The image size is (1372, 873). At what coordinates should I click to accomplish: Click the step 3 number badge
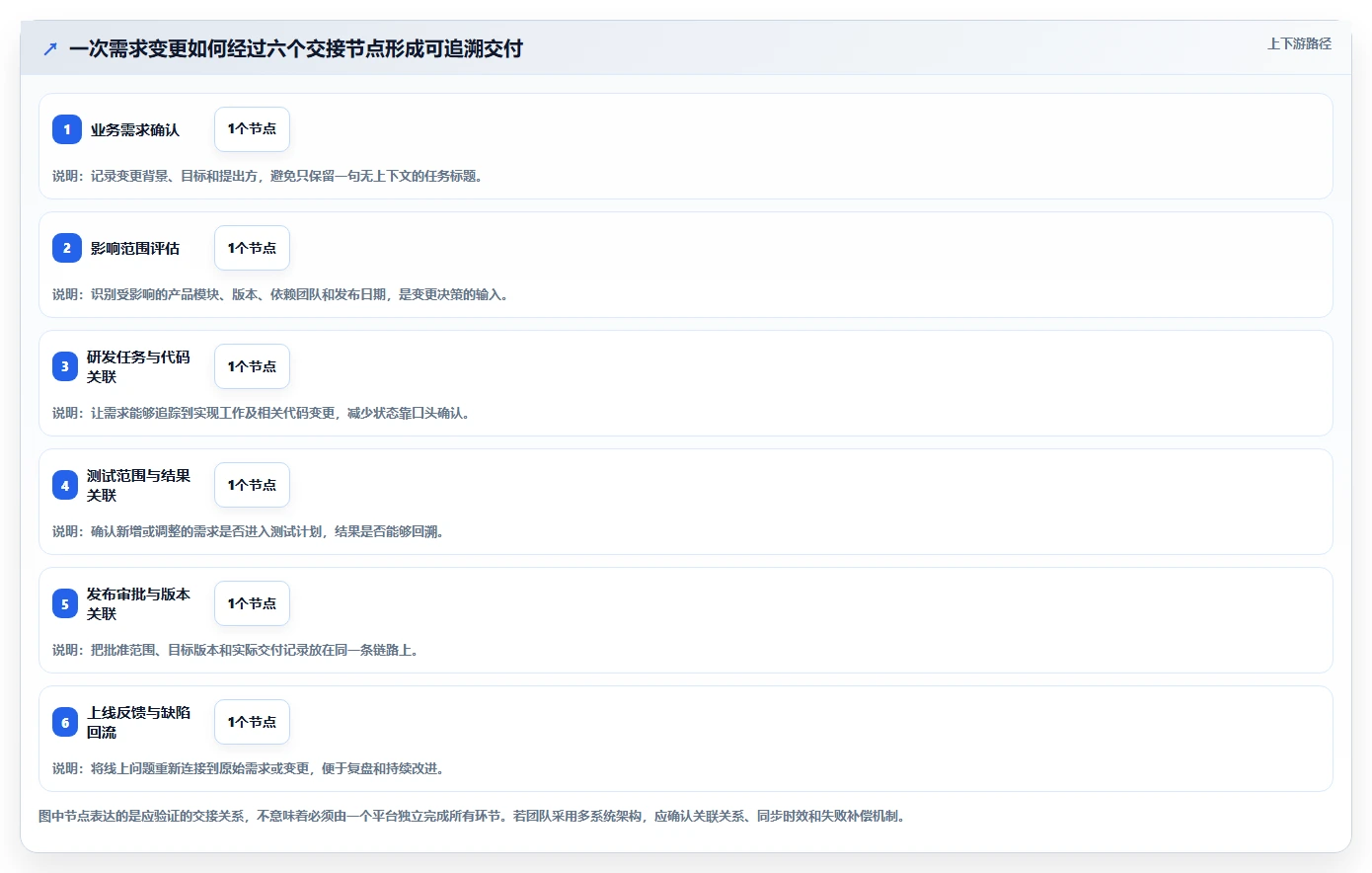point(65,366)
